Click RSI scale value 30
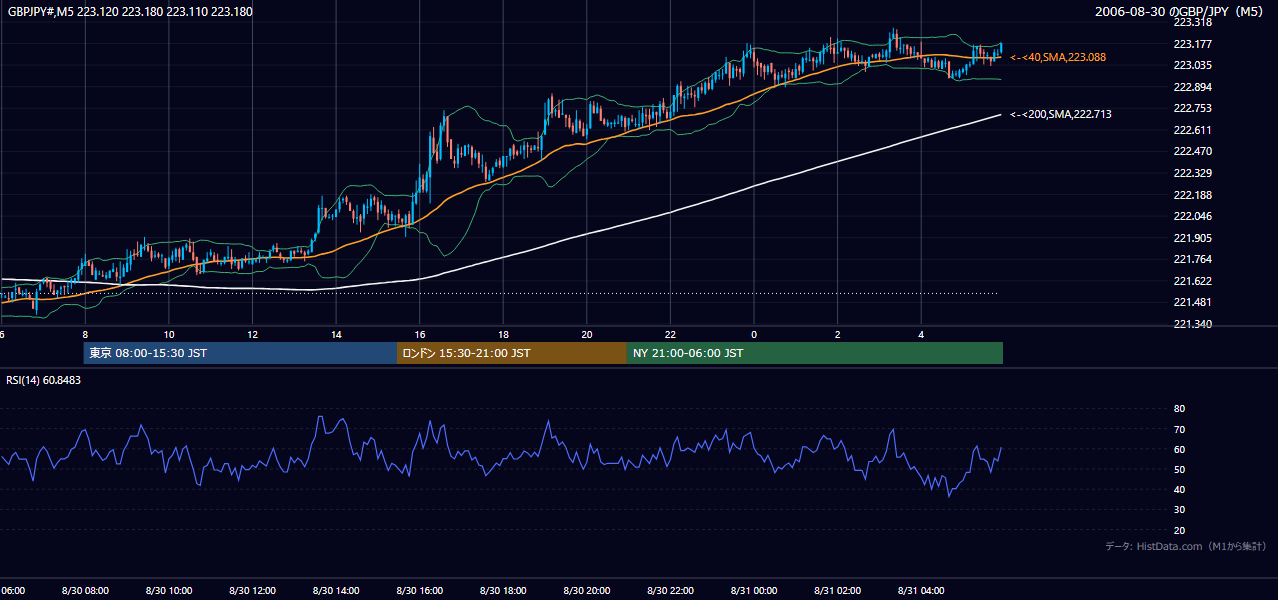This screenshot has height=600, width=1278. (1179, 510)
